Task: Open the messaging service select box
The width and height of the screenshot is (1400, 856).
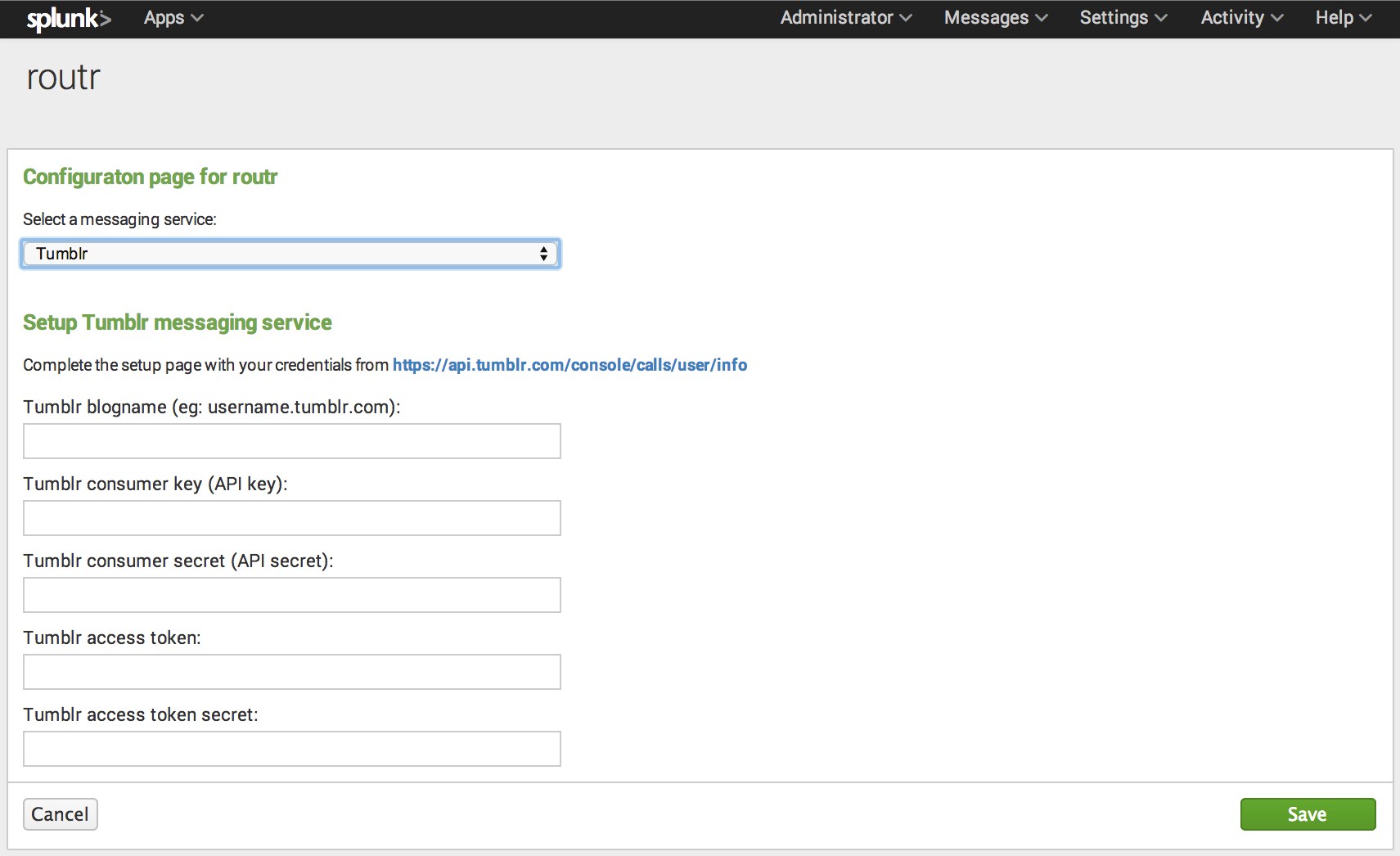Action: 290,254
